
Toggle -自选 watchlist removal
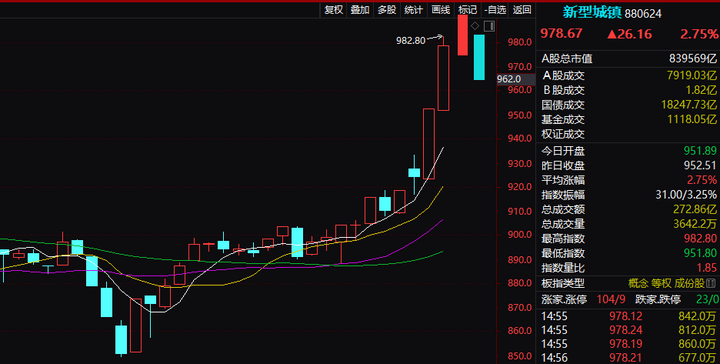(x=495, y=10)
